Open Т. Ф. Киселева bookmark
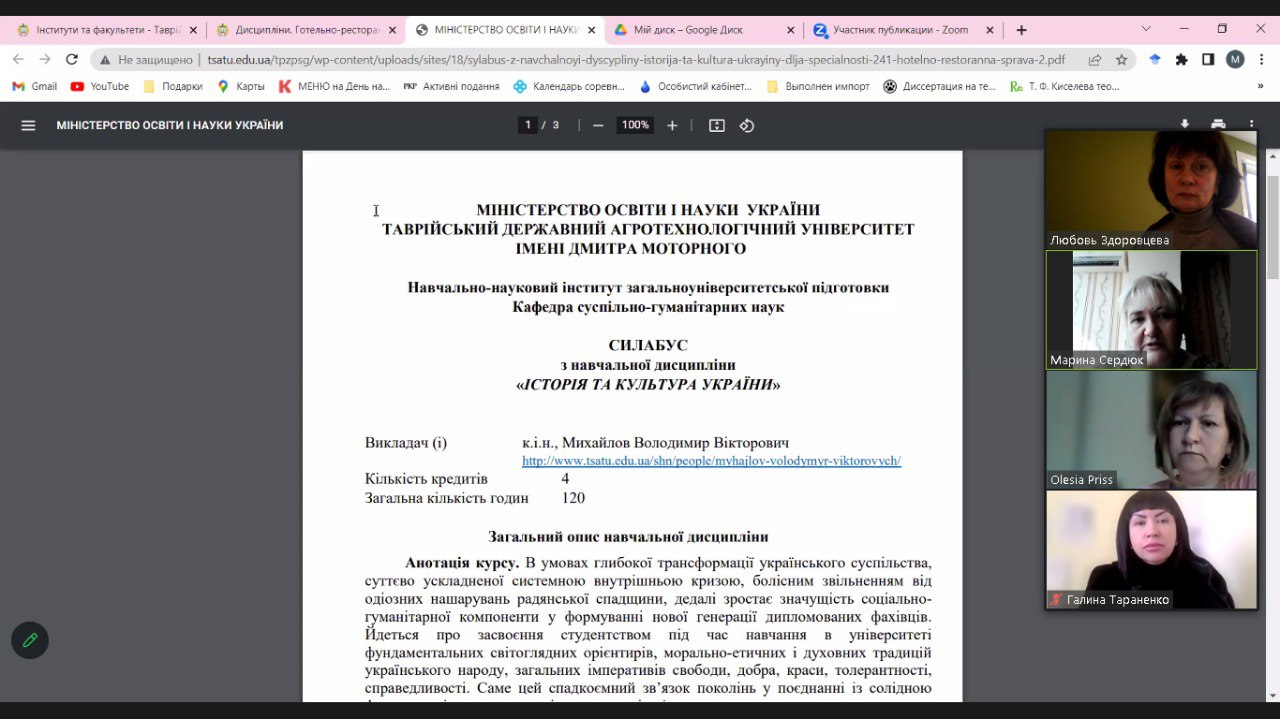This screenshot has height=719, width=1280. click(x=1064, y=86)
